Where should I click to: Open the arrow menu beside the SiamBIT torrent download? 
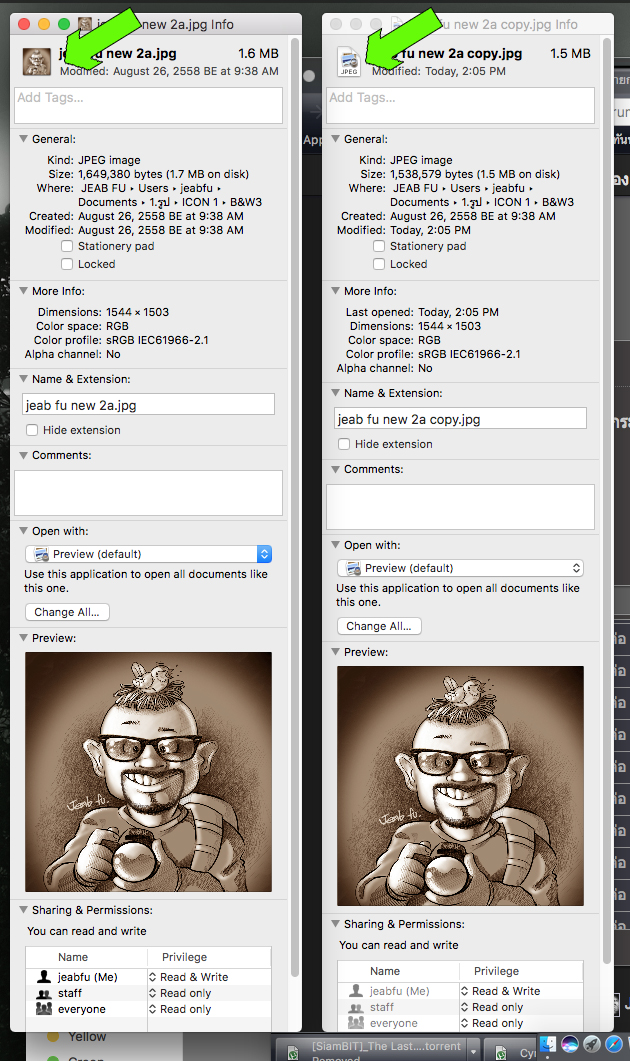point(474,1052)
